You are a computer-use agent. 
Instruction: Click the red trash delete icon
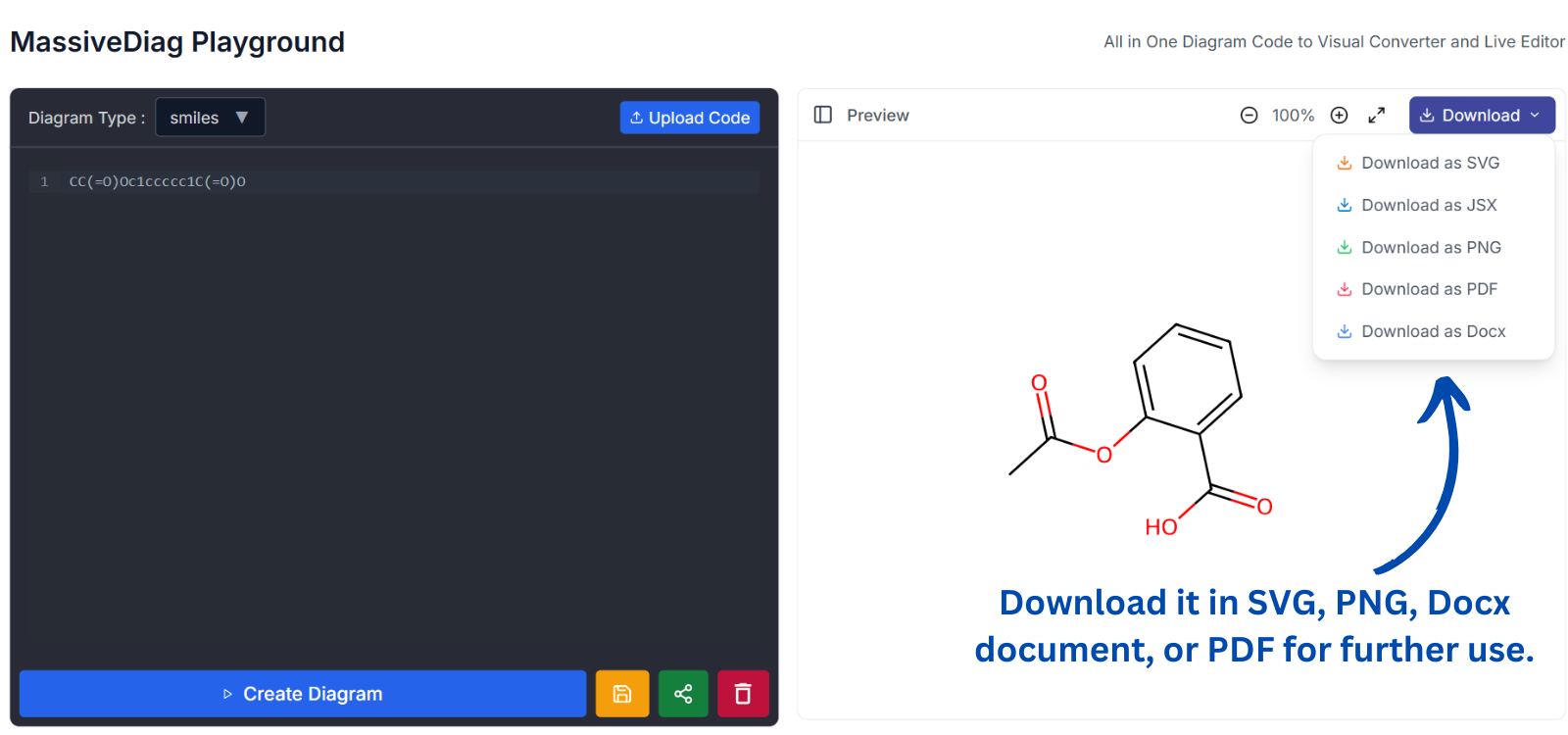(743, 694)
